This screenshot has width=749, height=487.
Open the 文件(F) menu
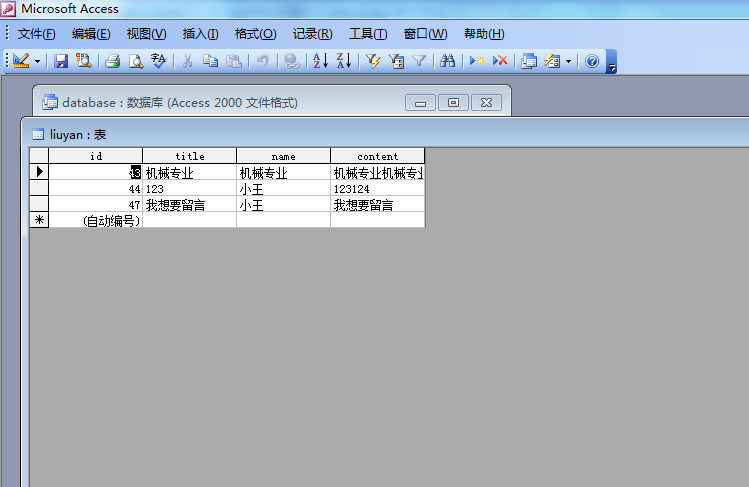[x=36, y=34]
